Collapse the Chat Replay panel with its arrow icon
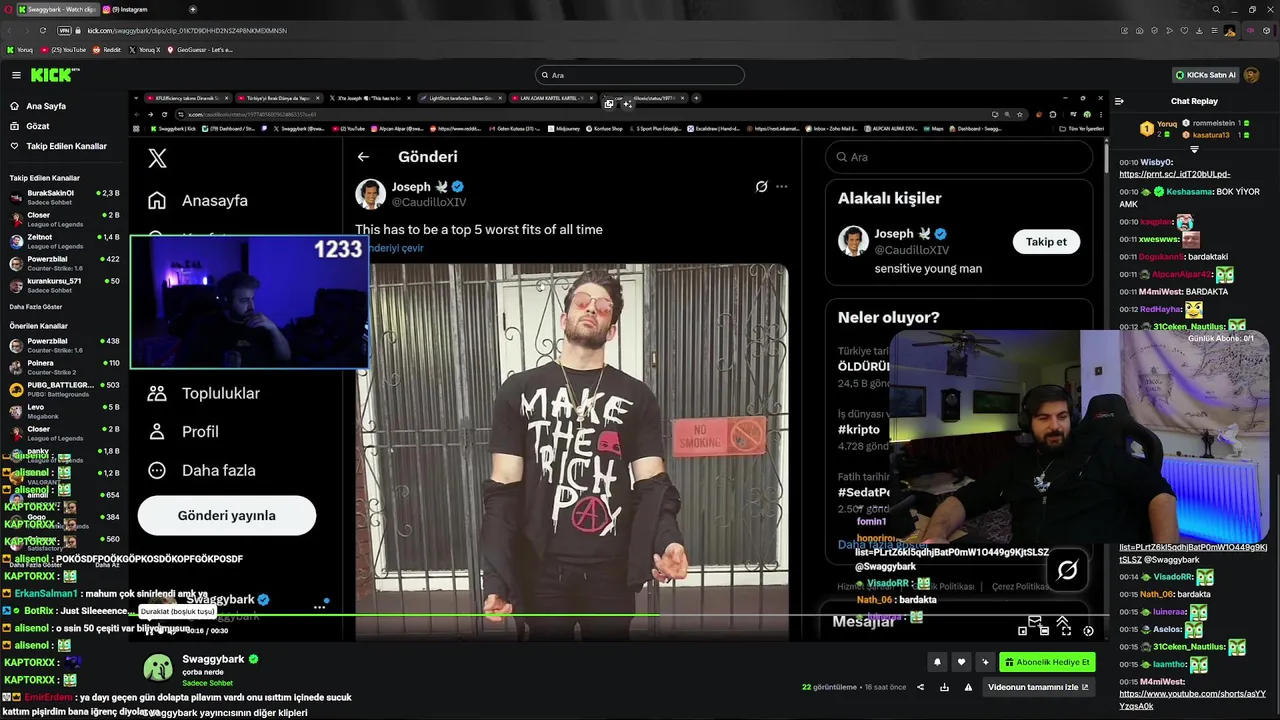This screenshot has width=1280, height=720. (1119, 101)
